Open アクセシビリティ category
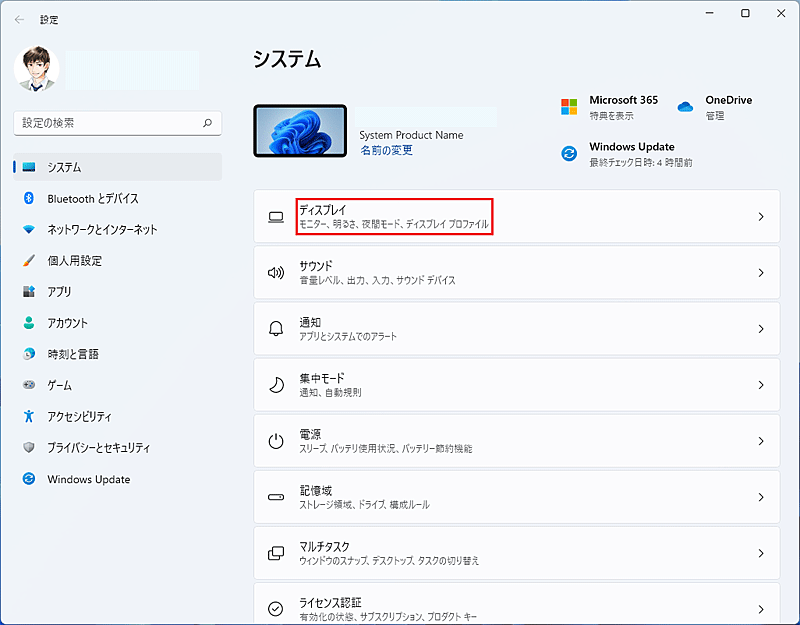 [118, 416]
